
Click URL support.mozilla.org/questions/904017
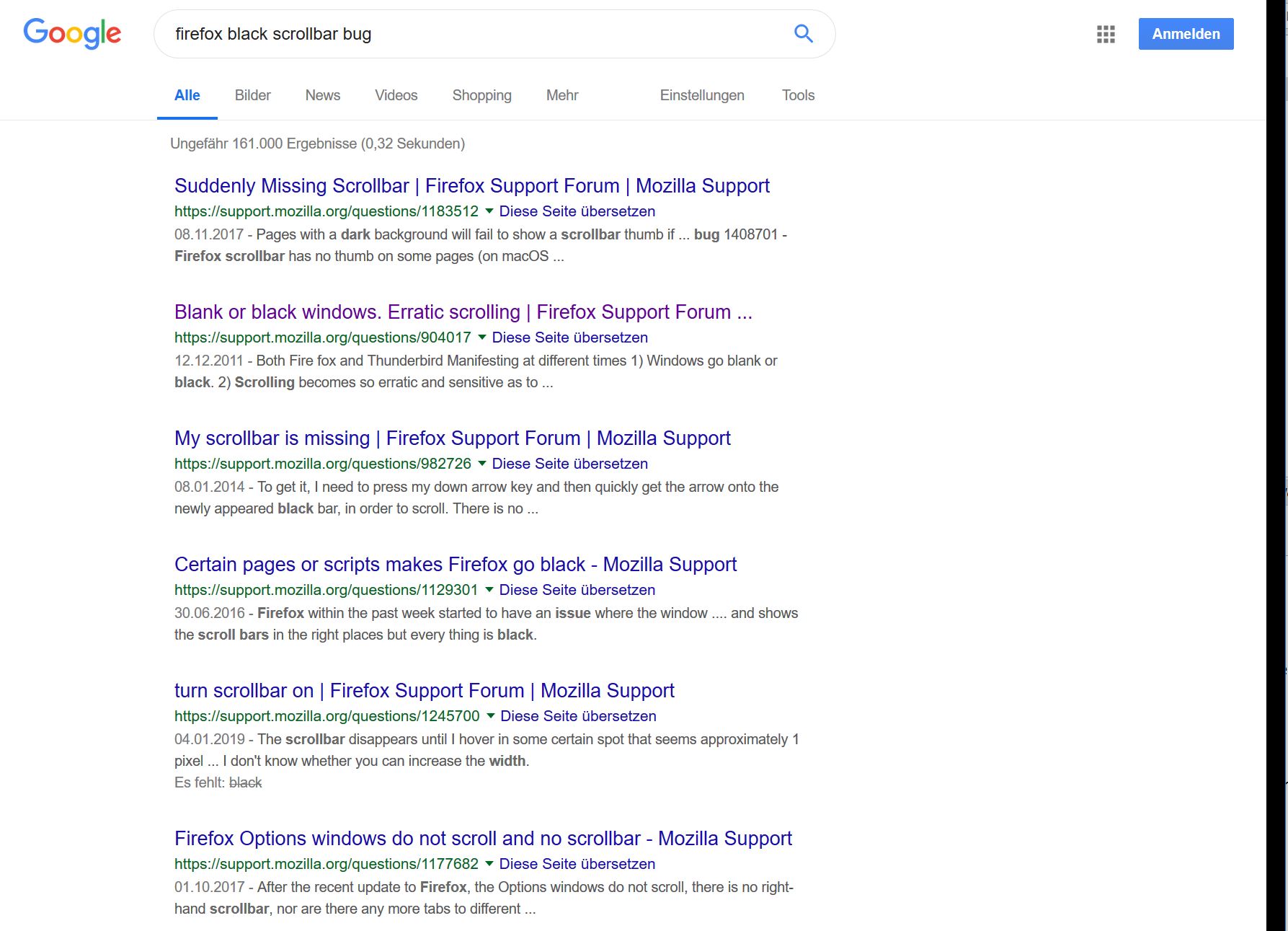click(x=323, y=337)
